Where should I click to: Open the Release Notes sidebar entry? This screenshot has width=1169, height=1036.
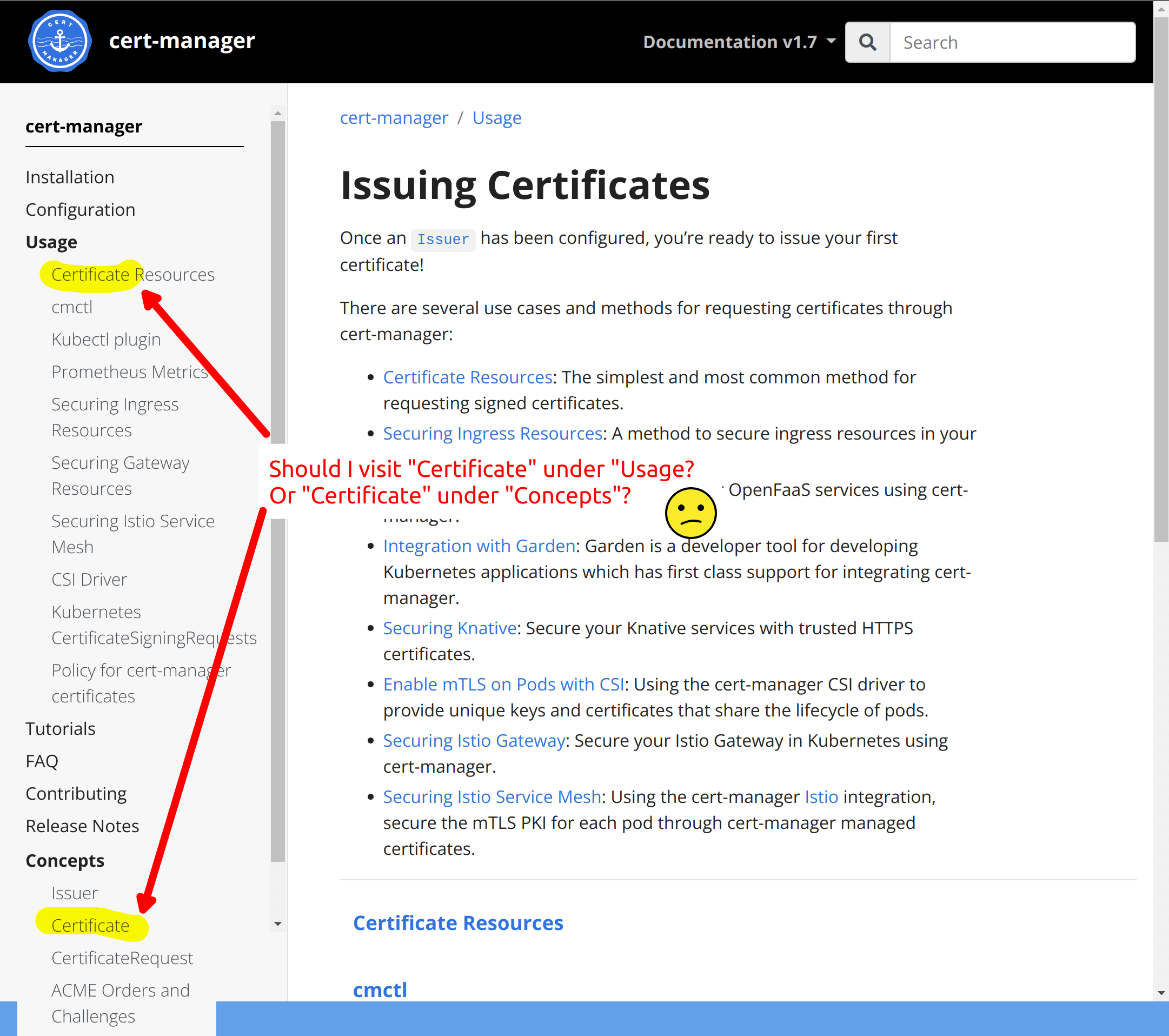(82, 826)
